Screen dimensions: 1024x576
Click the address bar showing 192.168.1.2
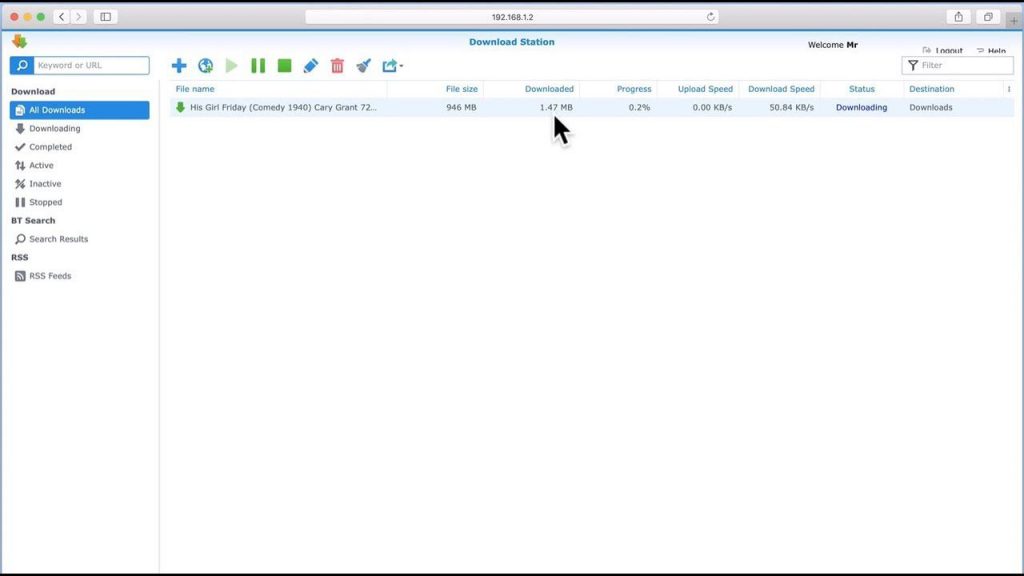512,17
